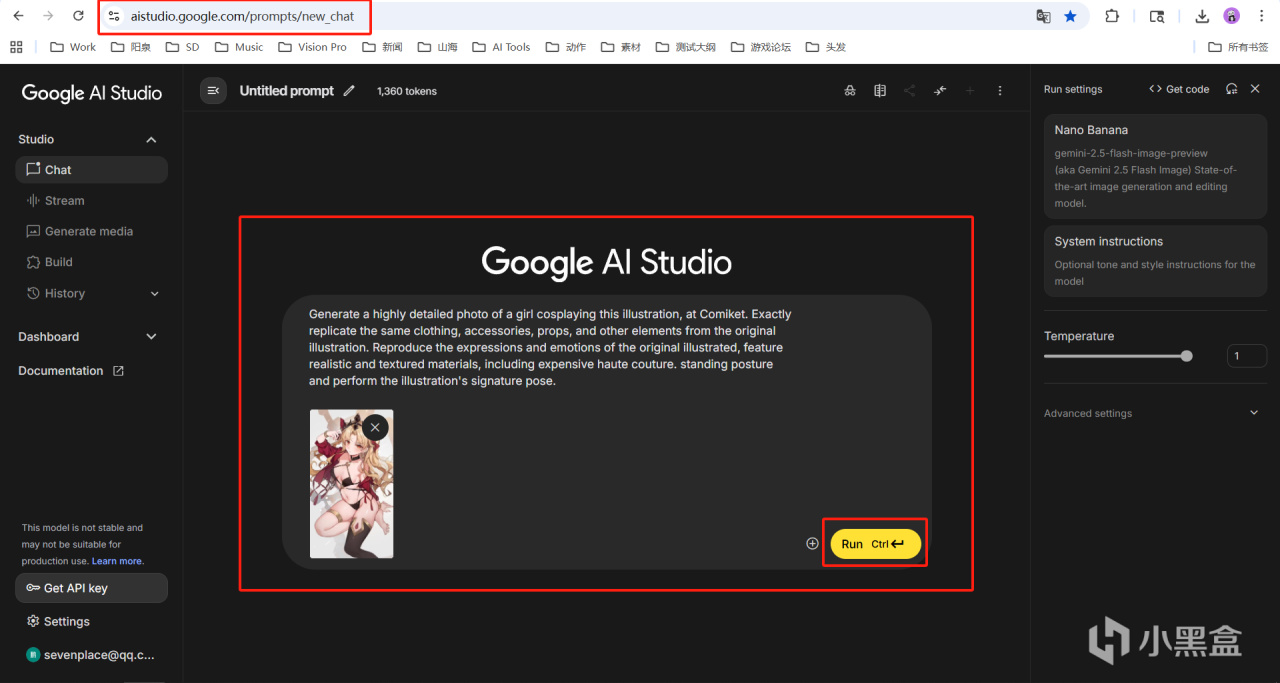The width and height of the screenshot is (1280, 683).
Task: Click the 1,360 tokens counter
Action: (407, 91)
